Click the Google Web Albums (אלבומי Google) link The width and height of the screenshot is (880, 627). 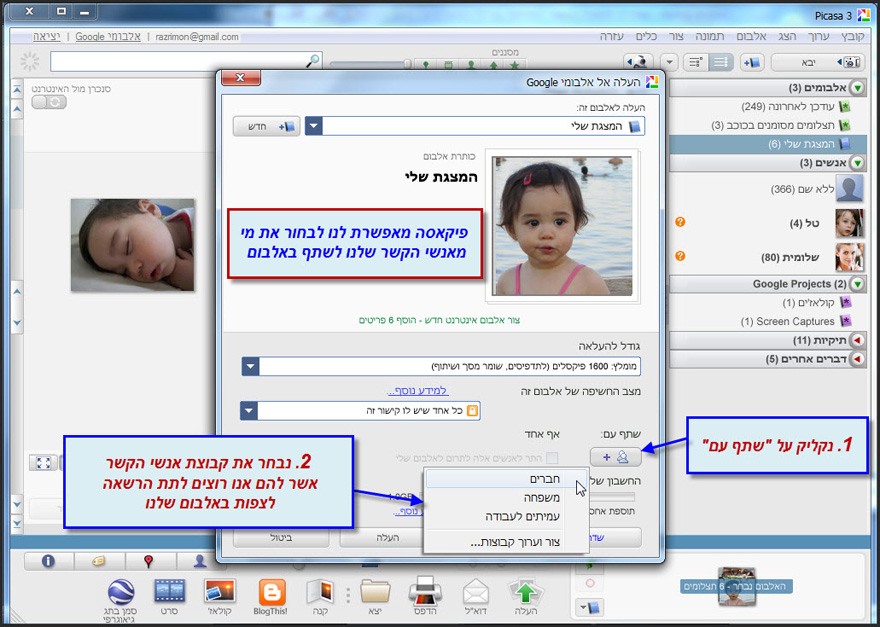pyautogui.click(x=108, y=36)
